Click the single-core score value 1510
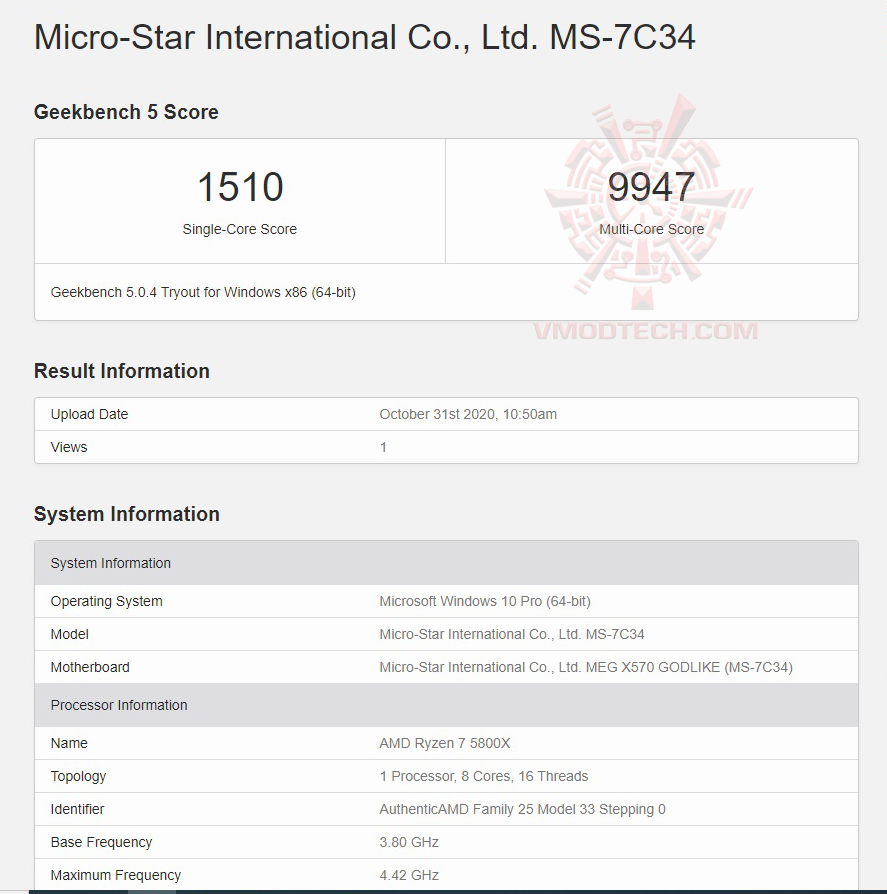 point(240,187)
